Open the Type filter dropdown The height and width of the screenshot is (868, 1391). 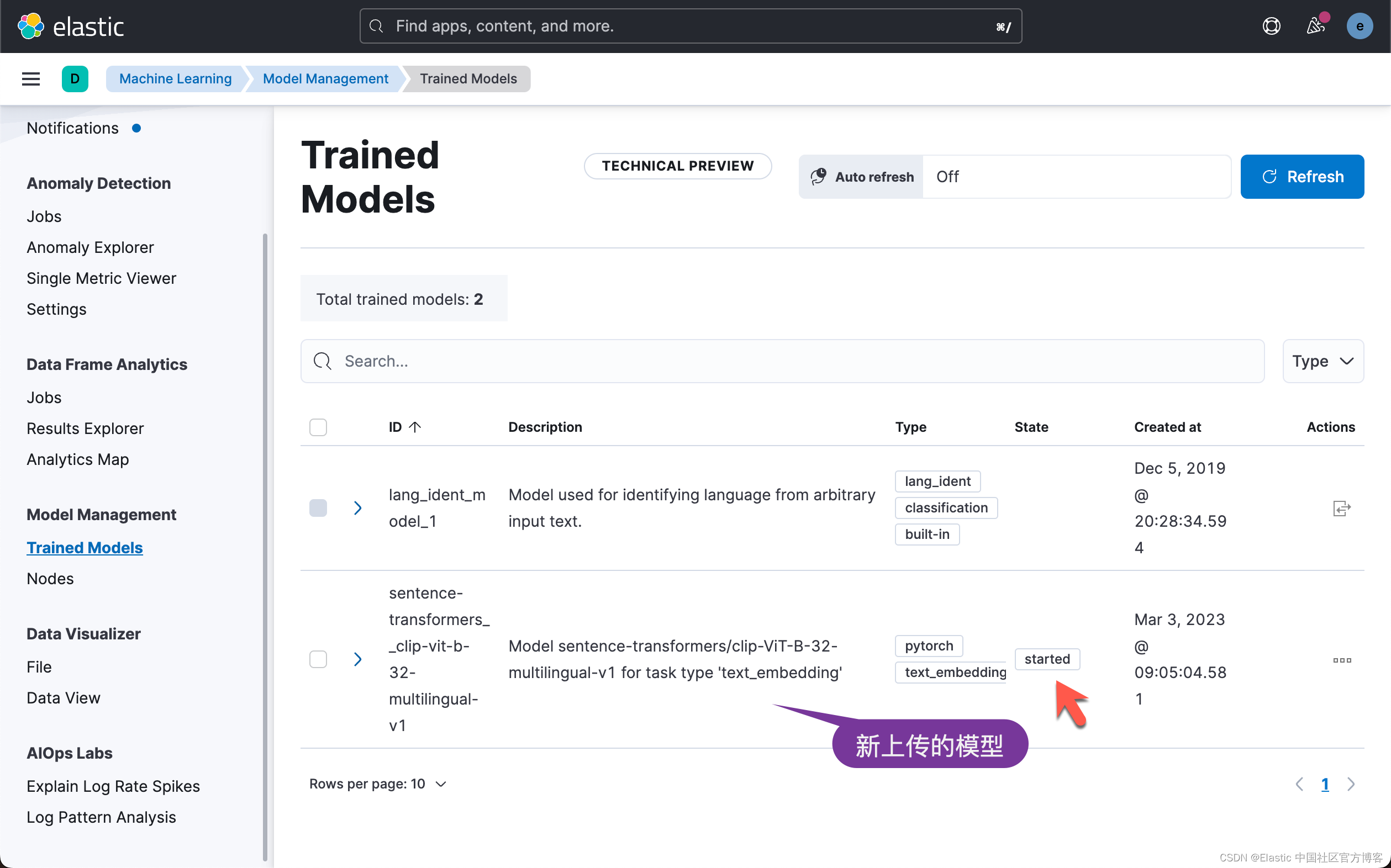[1322, 361]
